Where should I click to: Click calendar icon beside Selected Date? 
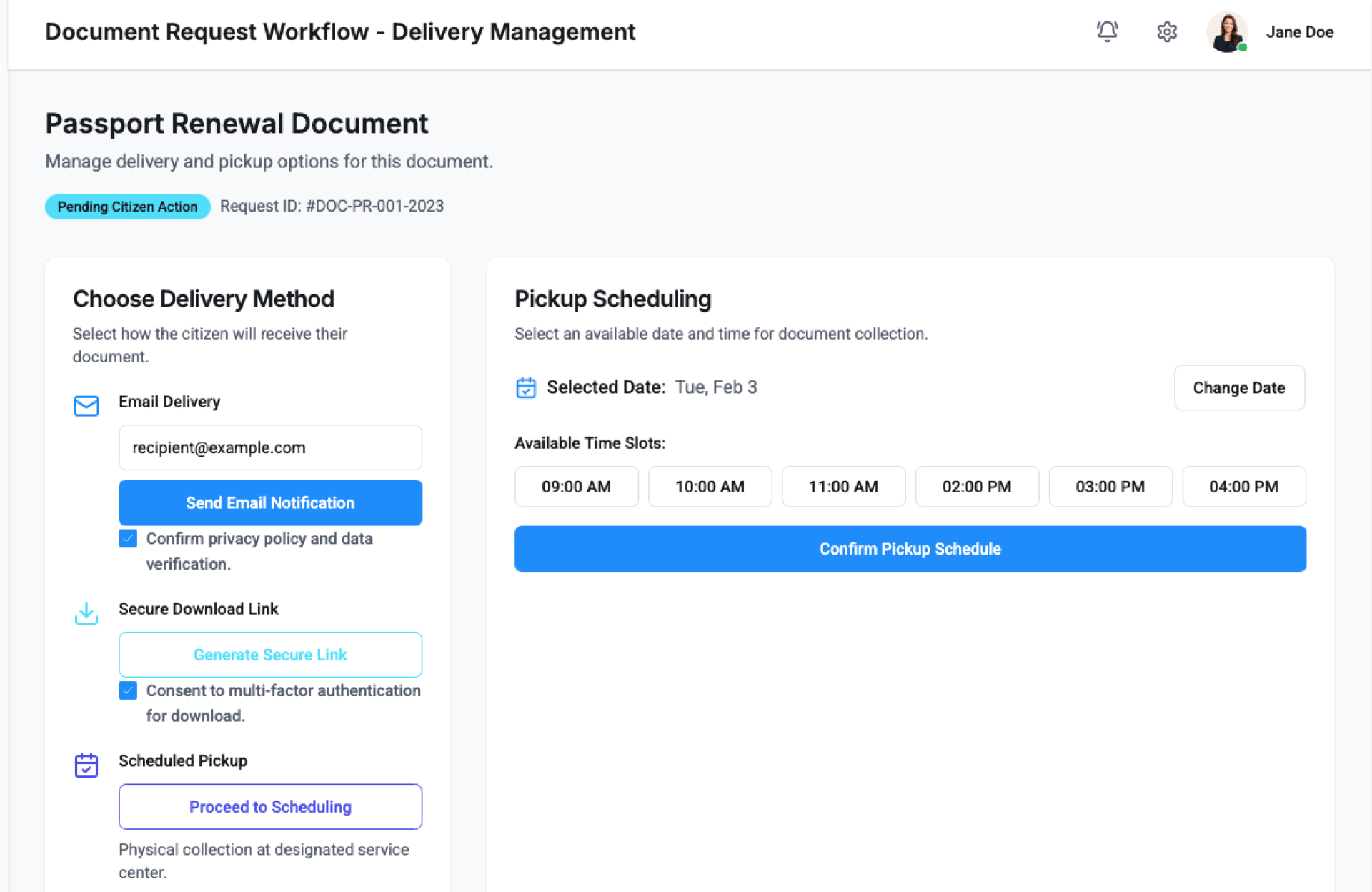526,387
